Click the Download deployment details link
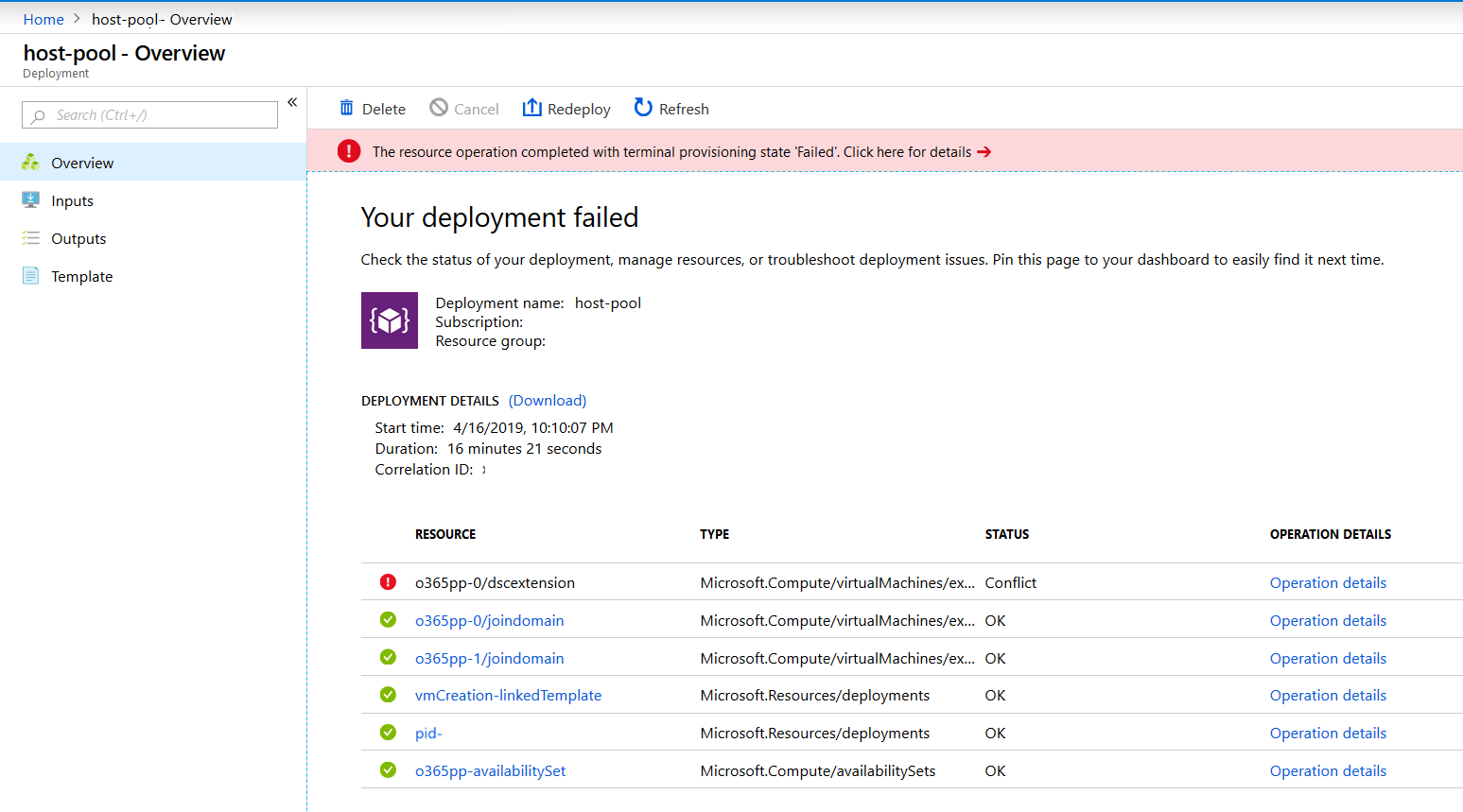The height and width of the screenshot is (812, 1463). [x=548, y=401]
